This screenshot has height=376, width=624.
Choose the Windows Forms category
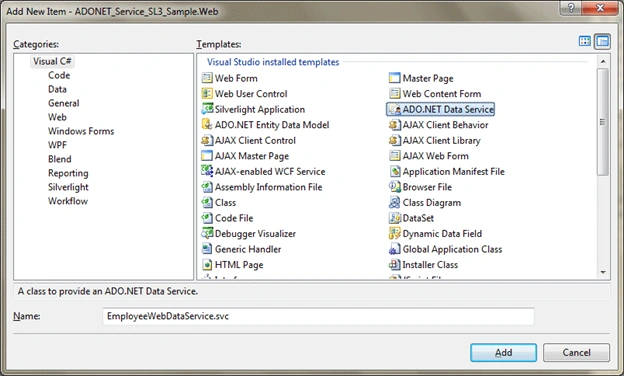pyautogui.click(x=81, y=131)
